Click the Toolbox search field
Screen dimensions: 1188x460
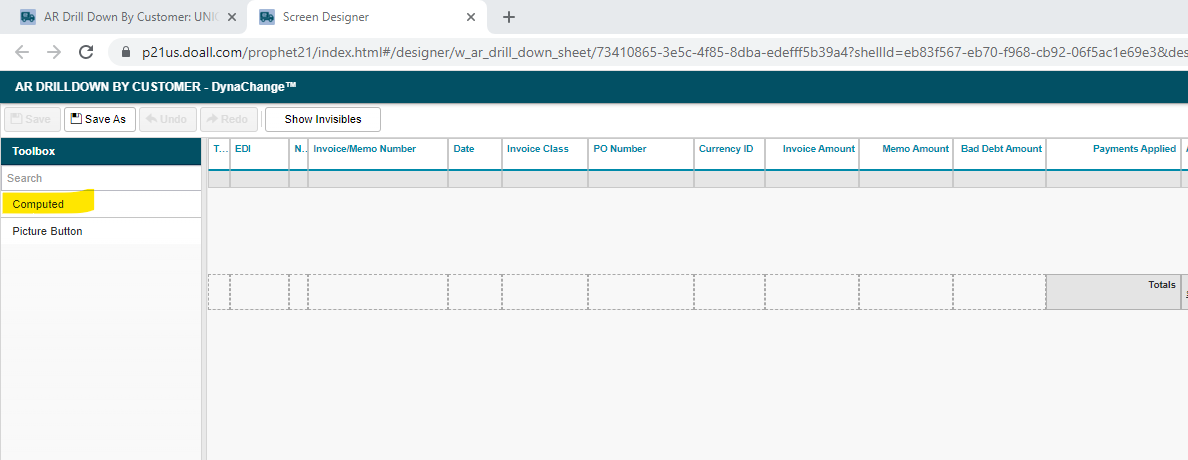100,178
